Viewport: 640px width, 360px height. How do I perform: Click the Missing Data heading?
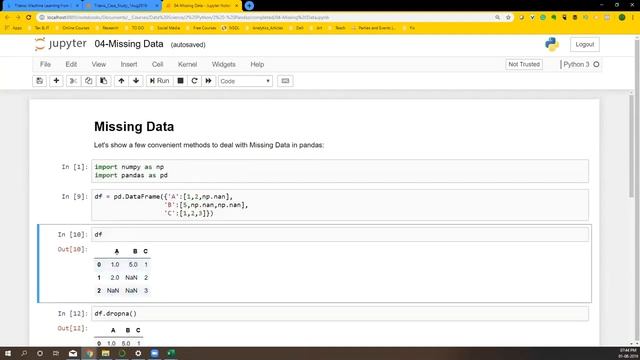tap(134, 127)
